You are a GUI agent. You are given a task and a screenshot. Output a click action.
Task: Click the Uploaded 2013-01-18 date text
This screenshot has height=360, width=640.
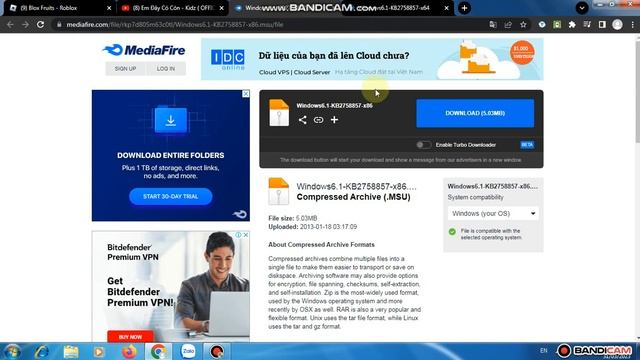click(x=313, y=227)
